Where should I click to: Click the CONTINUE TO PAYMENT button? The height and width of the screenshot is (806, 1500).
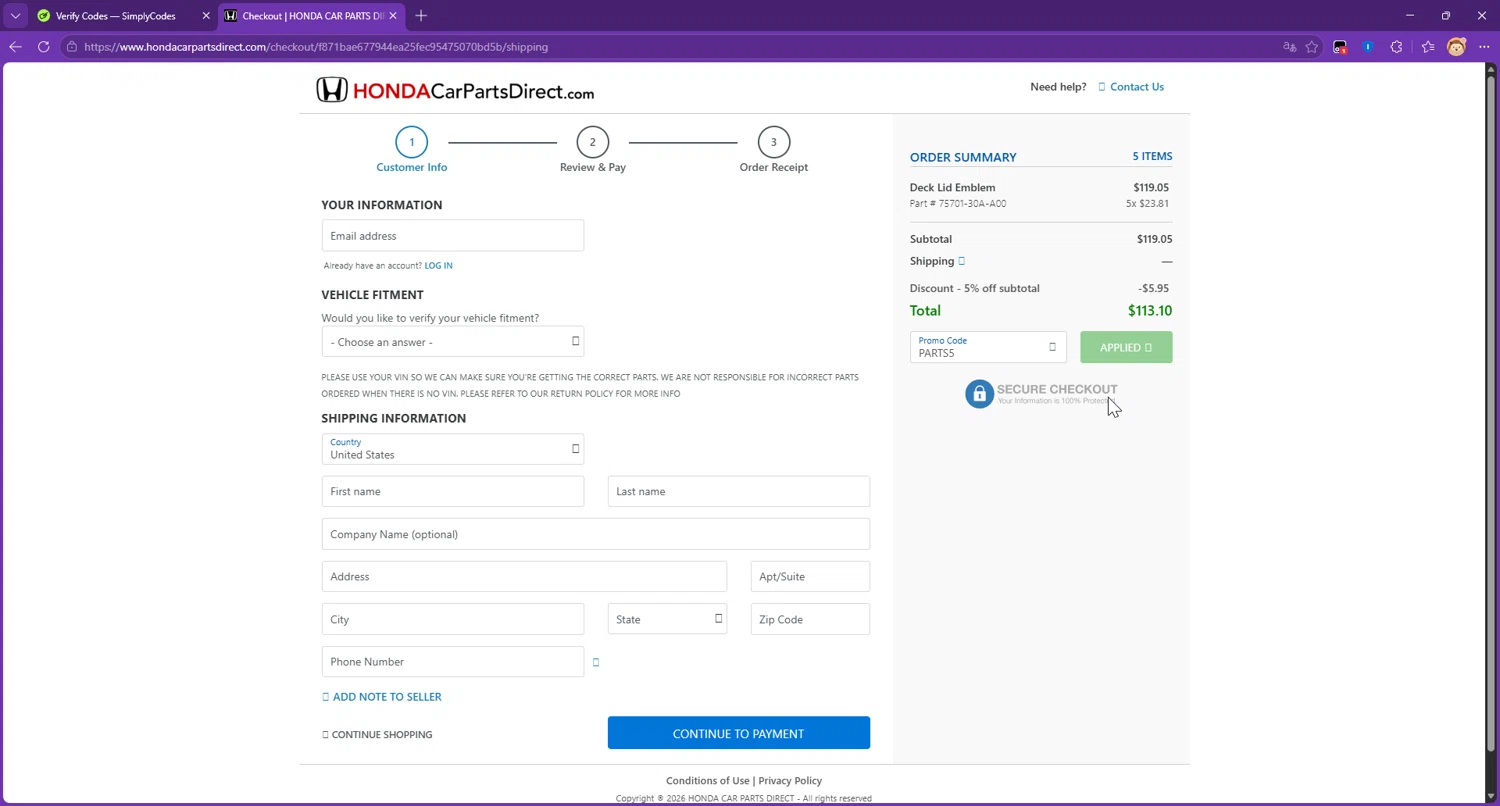tap(739, 733)
